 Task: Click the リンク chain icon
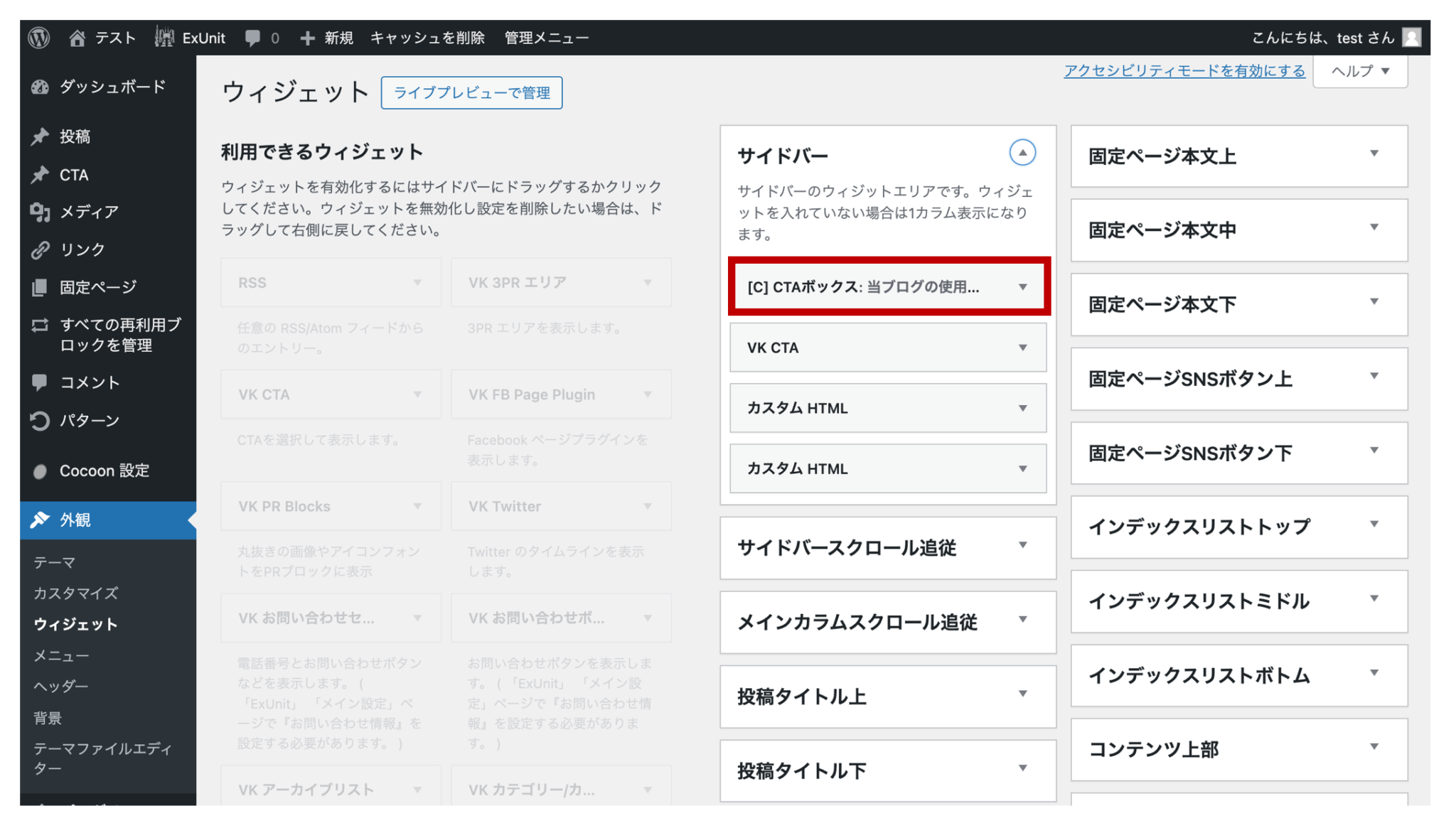pyautogui.click(x=41, y=249)
